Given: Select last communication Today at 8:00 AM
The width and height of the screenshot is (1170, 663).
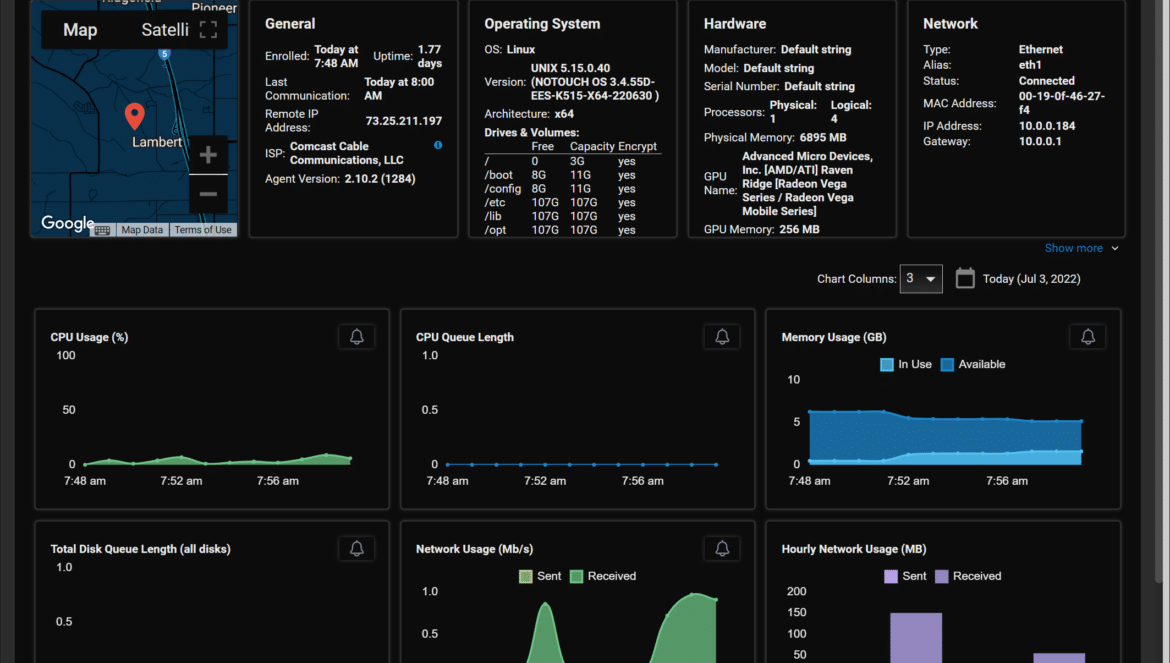Looking at the screenshot, I should click(x=399, y=89).
